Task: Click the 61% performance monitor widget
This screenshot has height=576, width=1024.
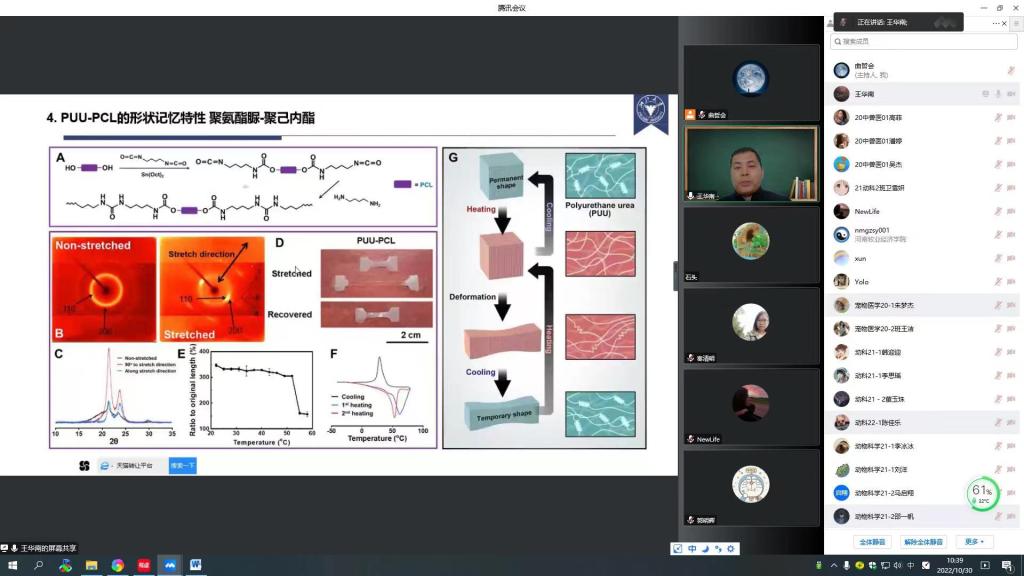Action: coord(983,492)
